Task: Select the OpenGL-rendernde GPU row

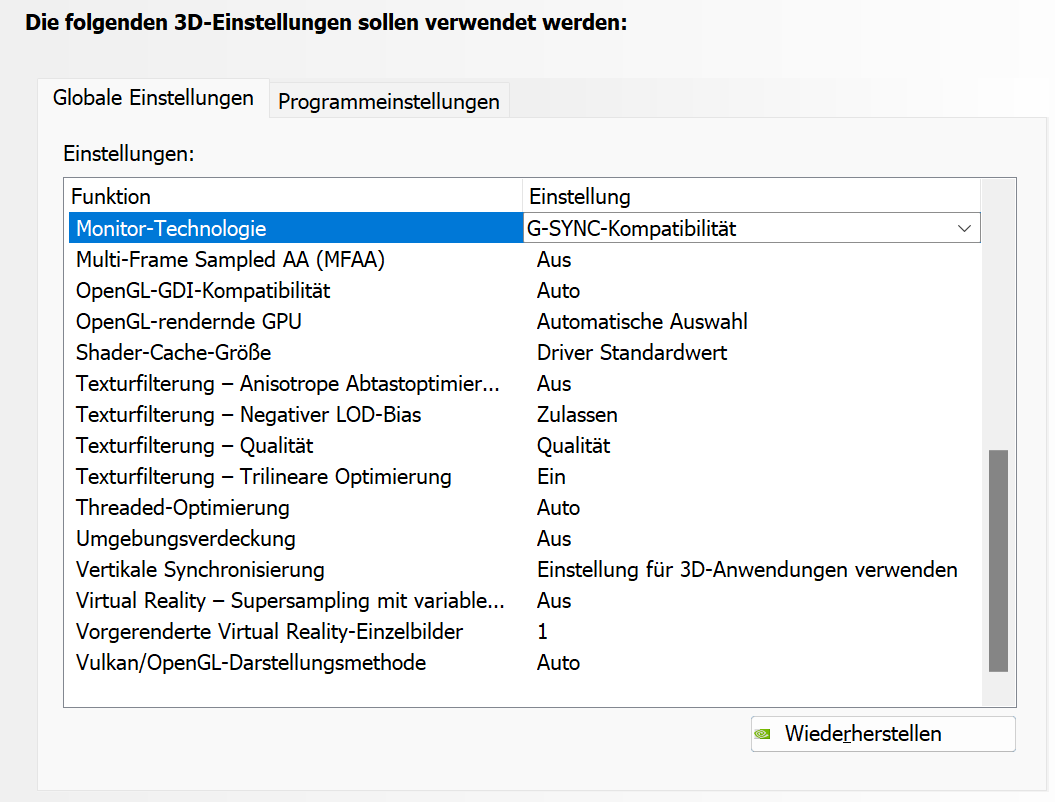Action: (x=189, y=322)
